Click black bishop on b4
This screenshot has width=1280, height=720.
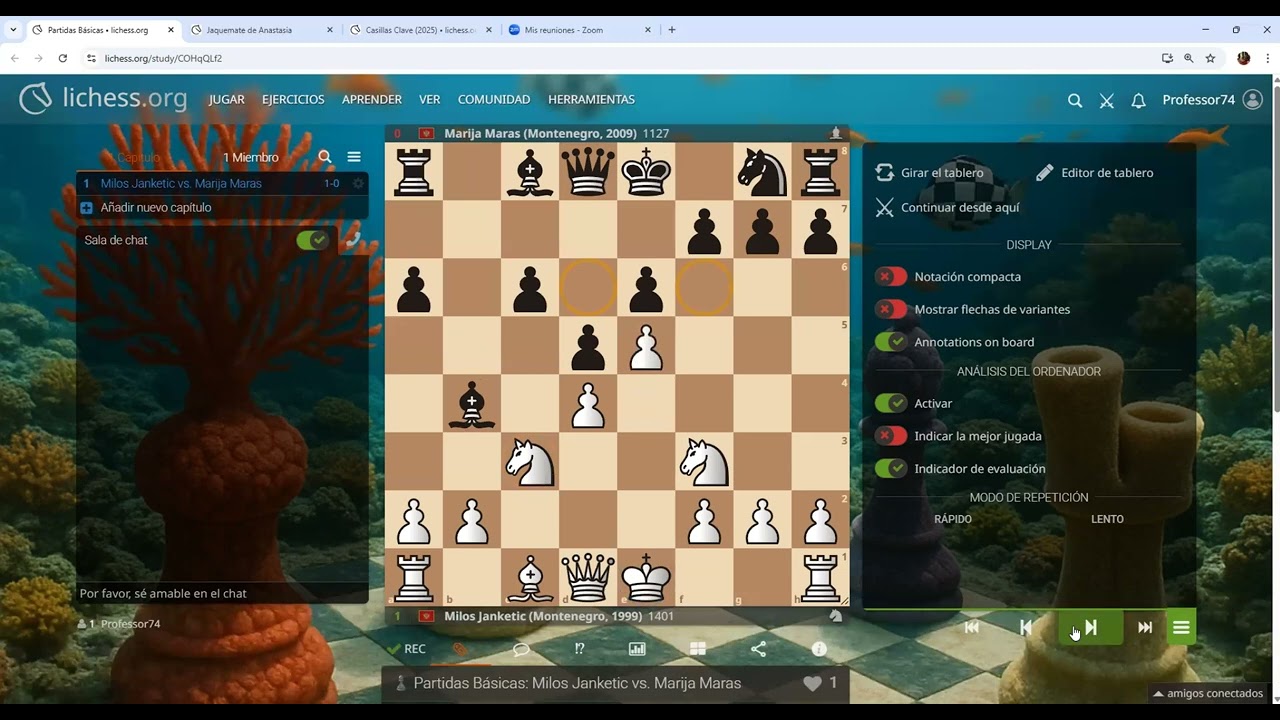472,404
